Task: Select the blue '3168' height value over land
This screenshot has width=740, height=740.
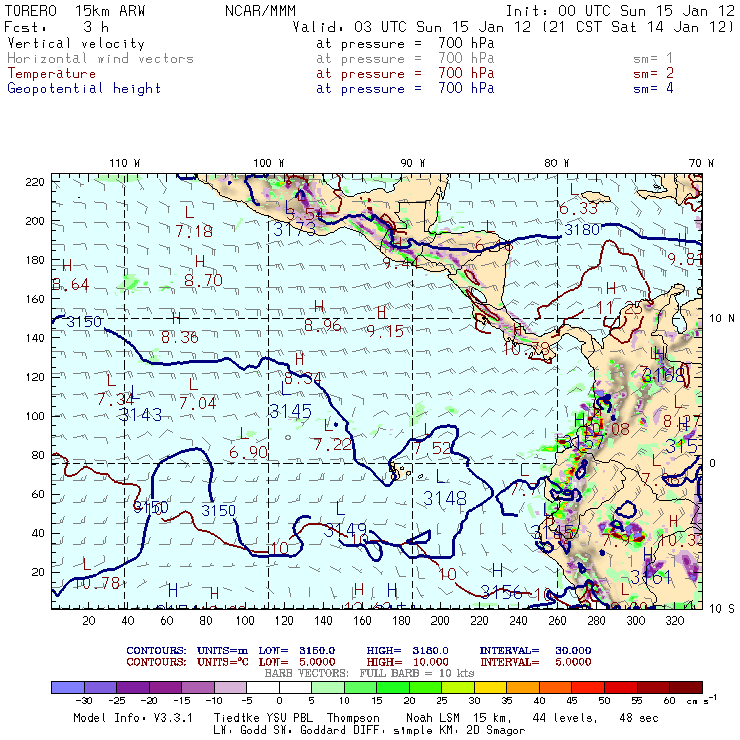Action: pos(663,376)
